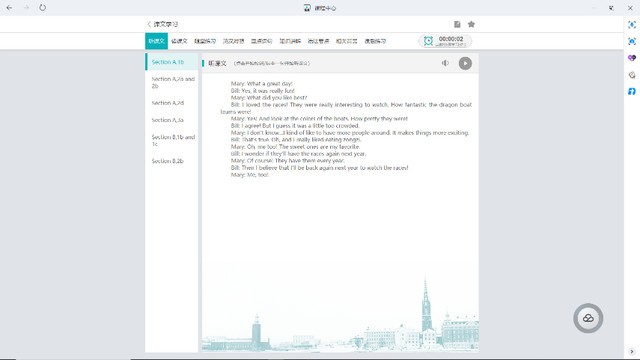Open the notes document icon beside the star

click(457, 24)
